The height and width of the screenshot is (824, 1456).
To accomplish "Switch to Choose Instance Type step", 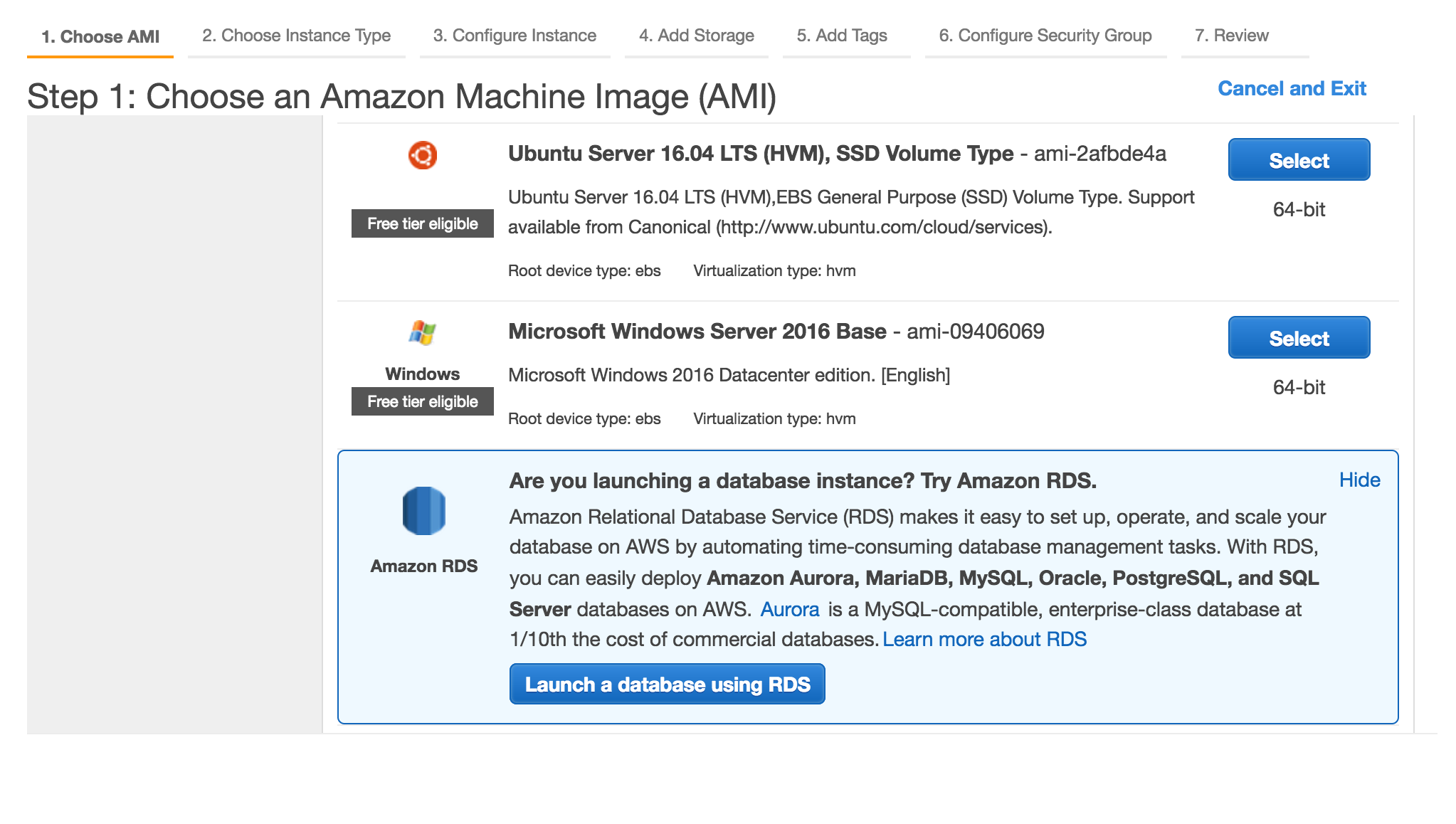I will (296, 36).
